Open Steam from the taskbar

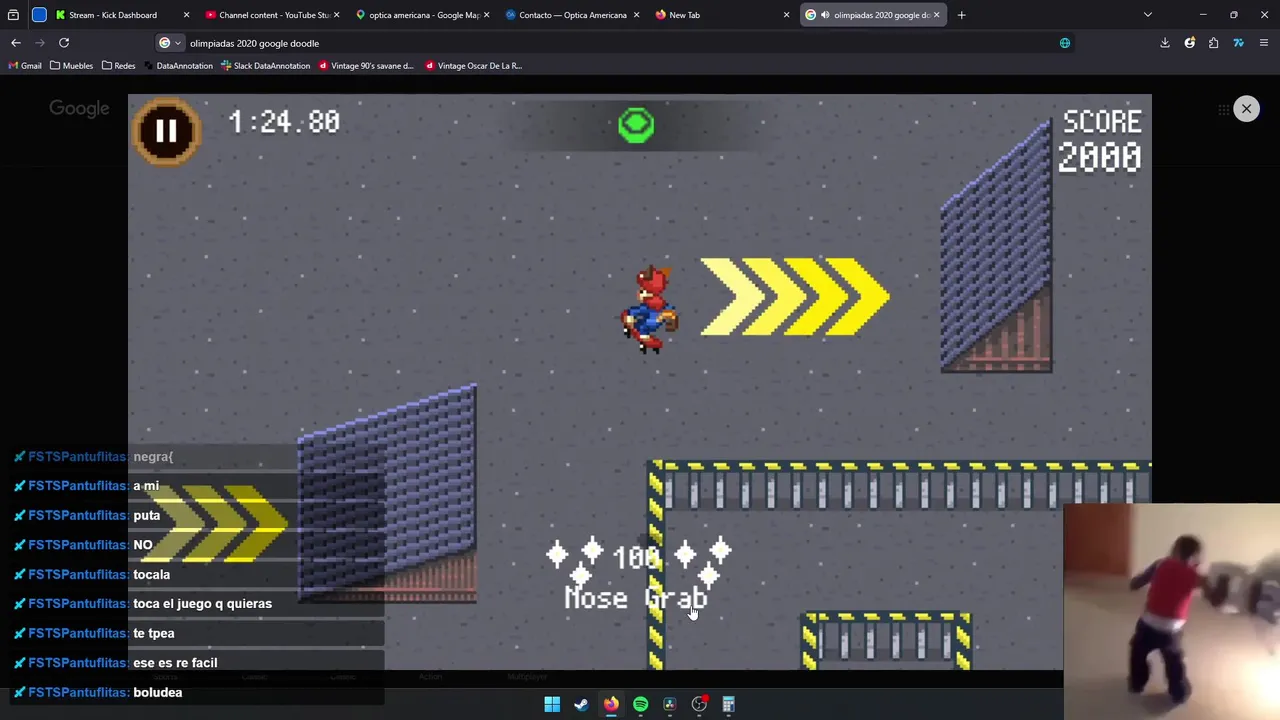click(581, 704)
